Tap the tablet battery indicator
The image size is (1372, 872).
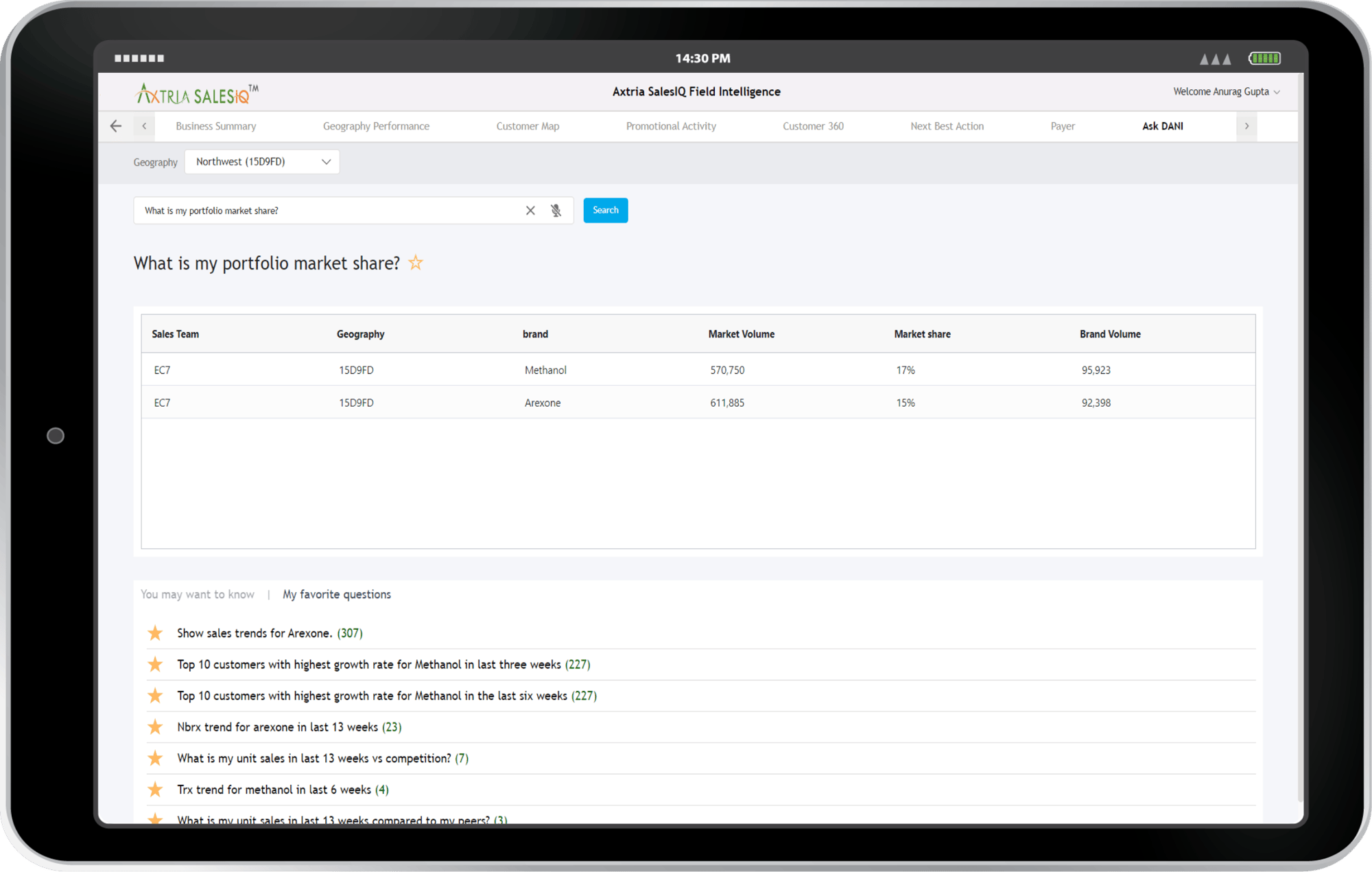click(x=1264, y=58)
